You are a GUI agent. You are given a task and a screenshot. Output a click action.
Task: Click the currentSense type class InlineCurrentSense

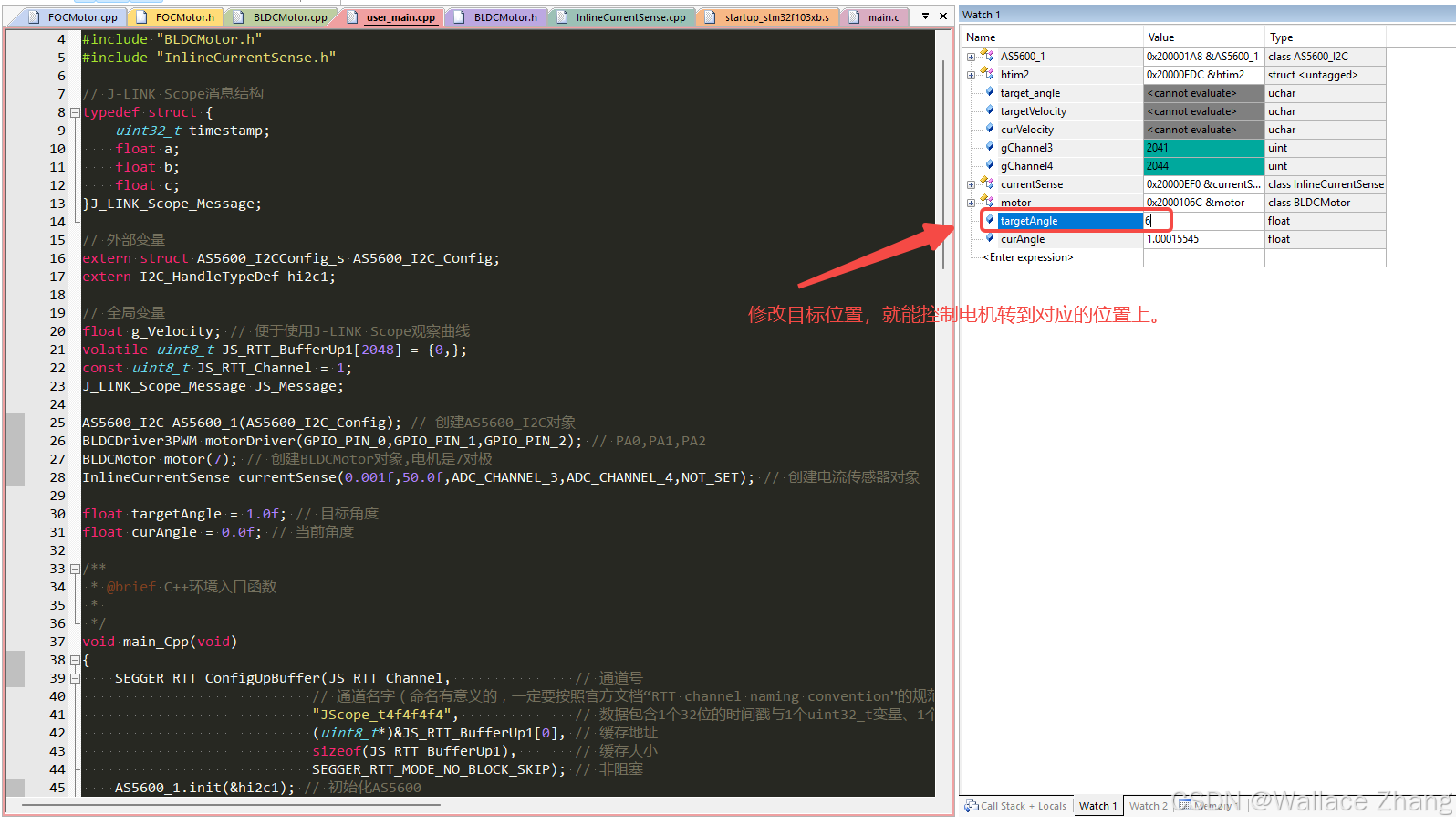tap(1326, 184)
